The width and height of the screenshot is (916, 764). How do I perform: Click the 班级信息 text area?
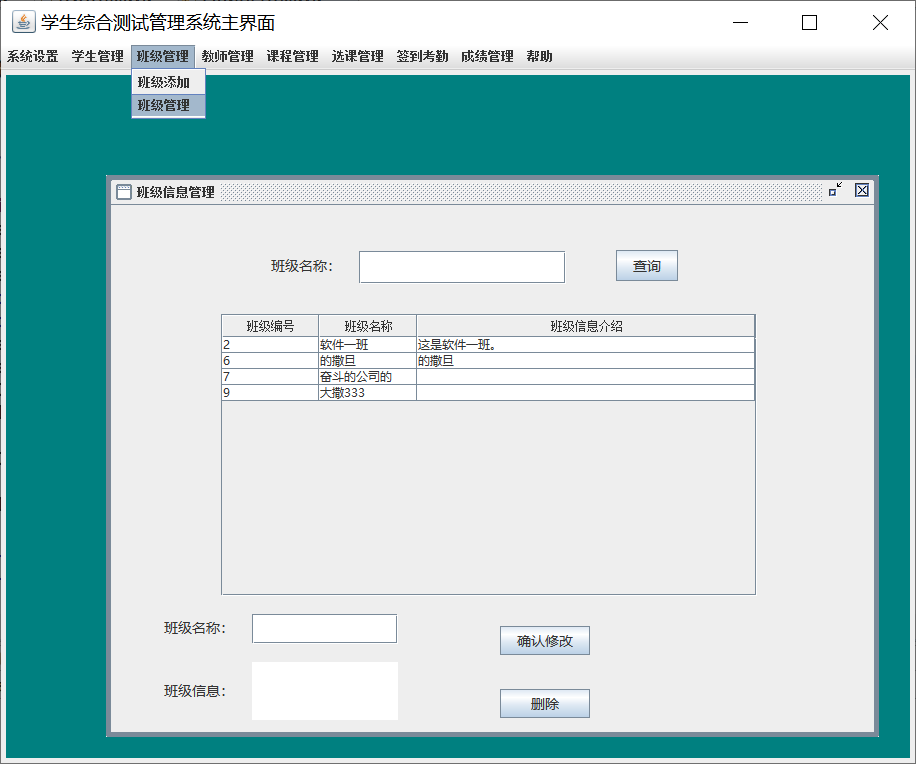tap(325, 691)
